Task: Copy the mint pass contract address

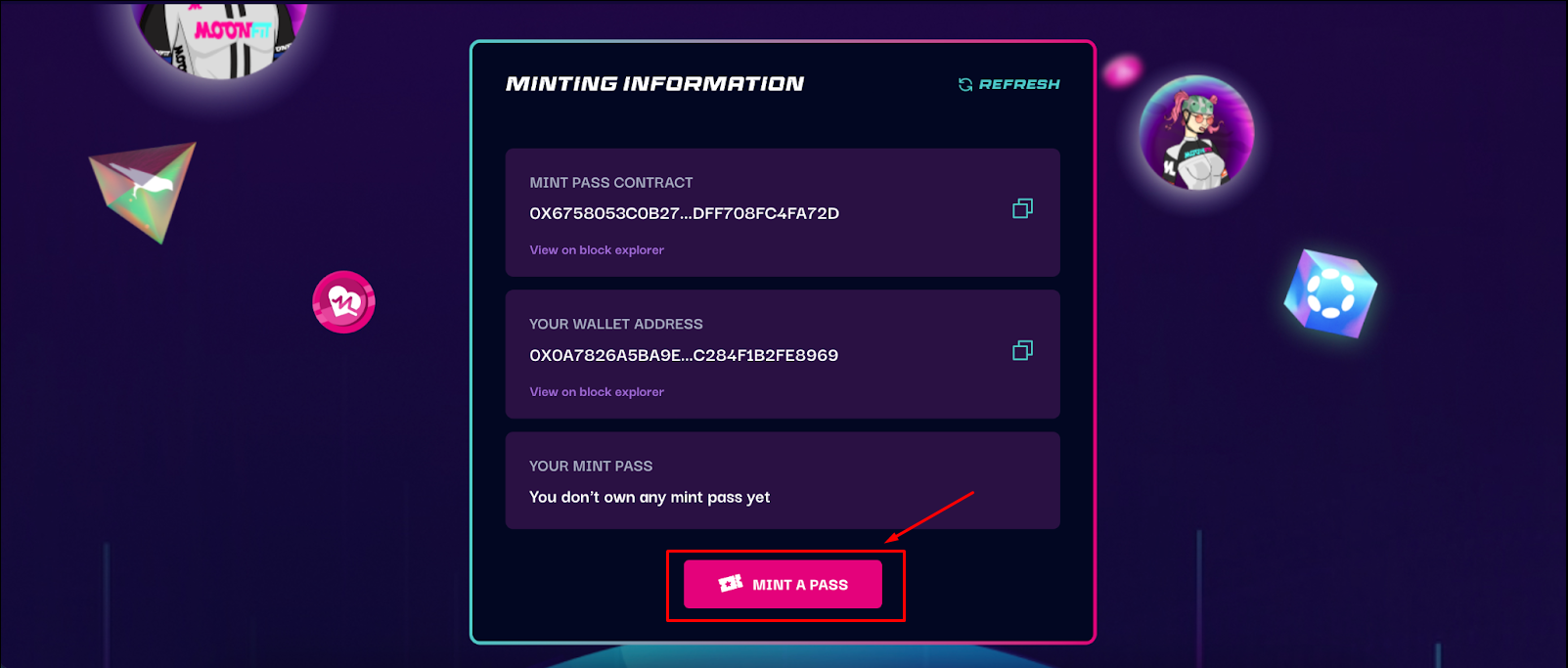Action: click(x=1022, y=208)
